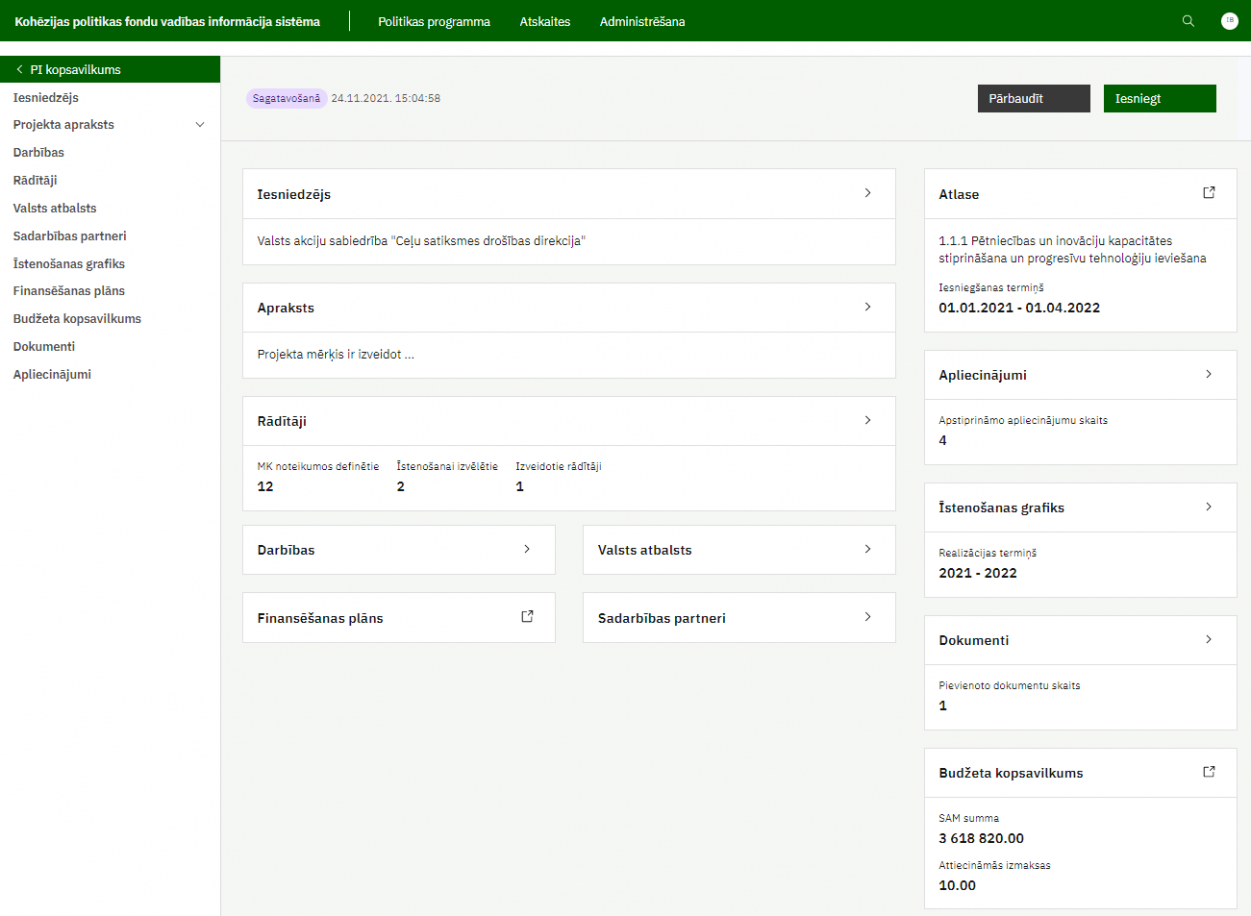Open Budžeta kopsavilkums external link icon
This screenshot has height=916, width=1251.
click(1209, 772)
